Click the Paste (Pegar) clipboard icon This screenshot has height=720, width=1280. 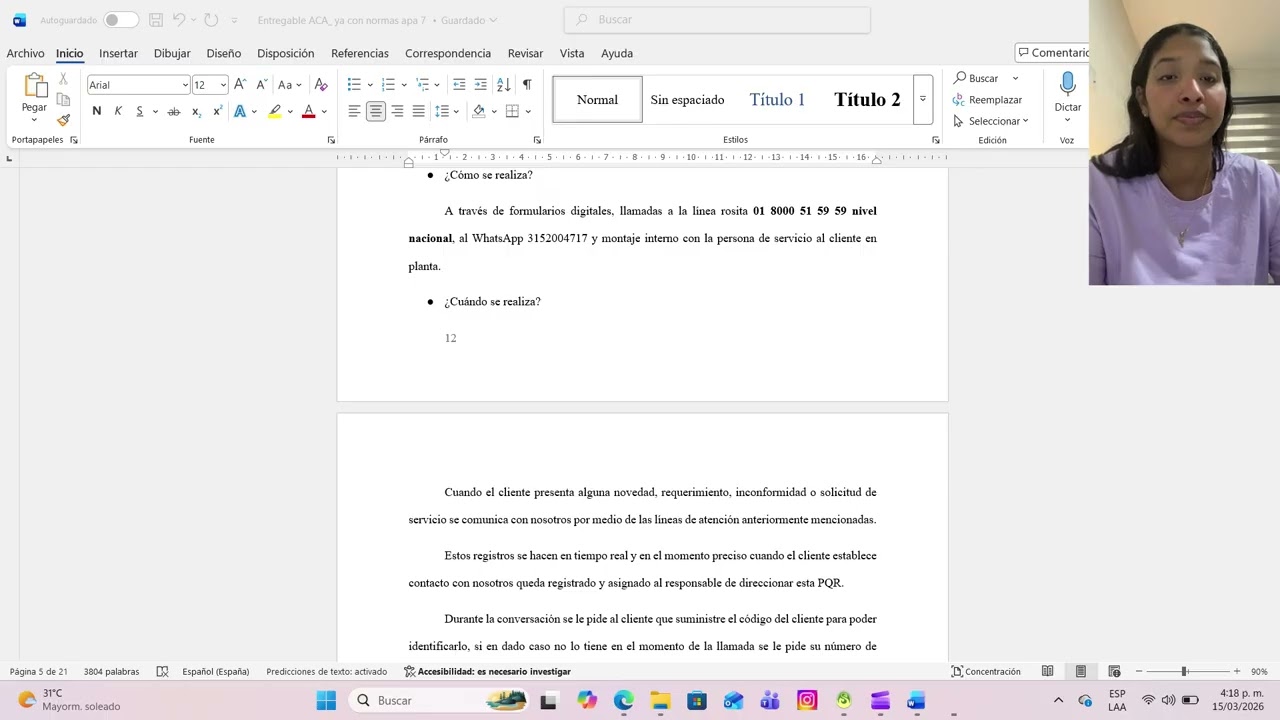[34, 86]
